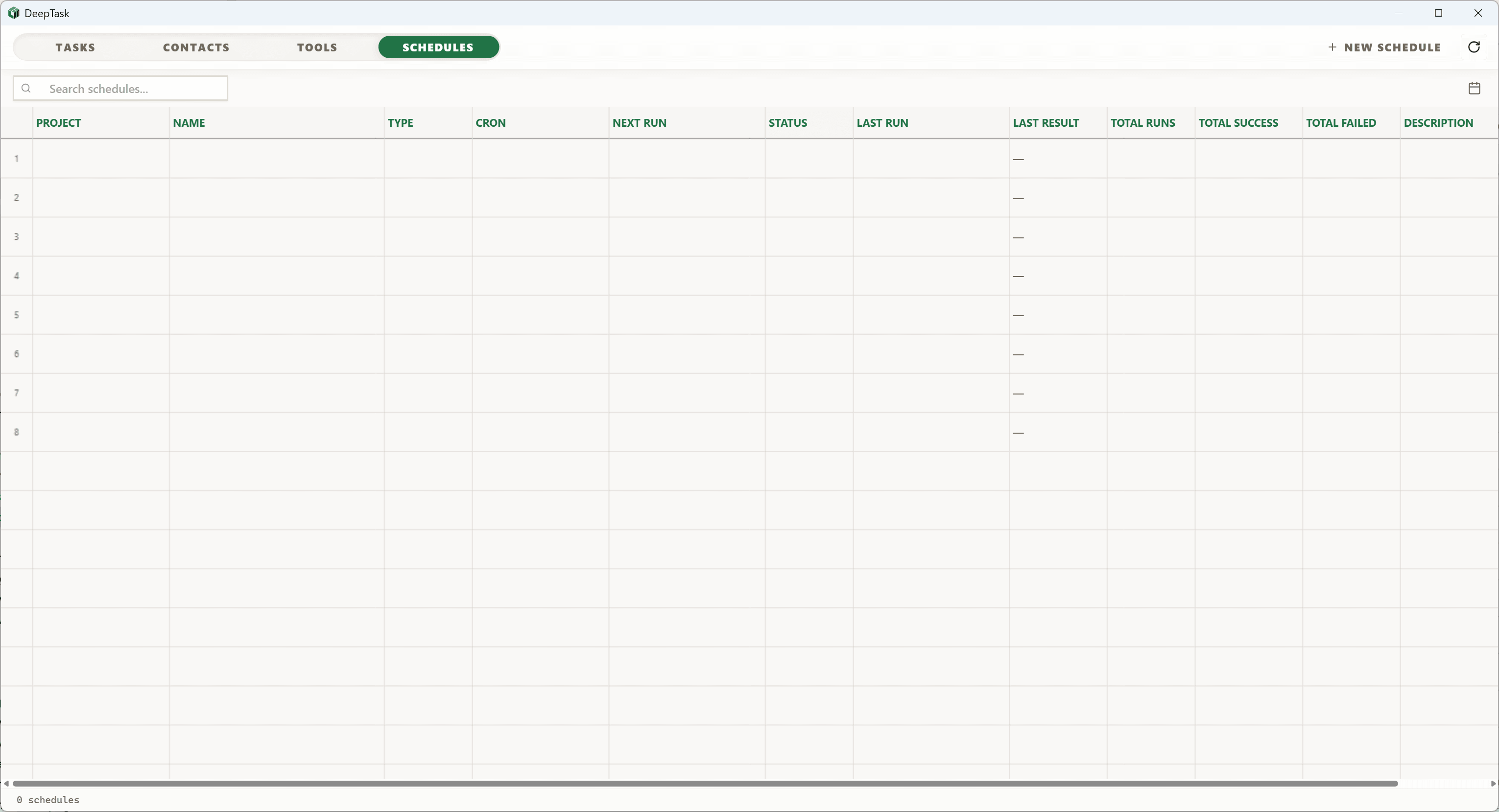Image resolution: width=1499 pixels, height=812 pixels.
Task: Maximize the DeepTask window
Action: click(1438, 13)
